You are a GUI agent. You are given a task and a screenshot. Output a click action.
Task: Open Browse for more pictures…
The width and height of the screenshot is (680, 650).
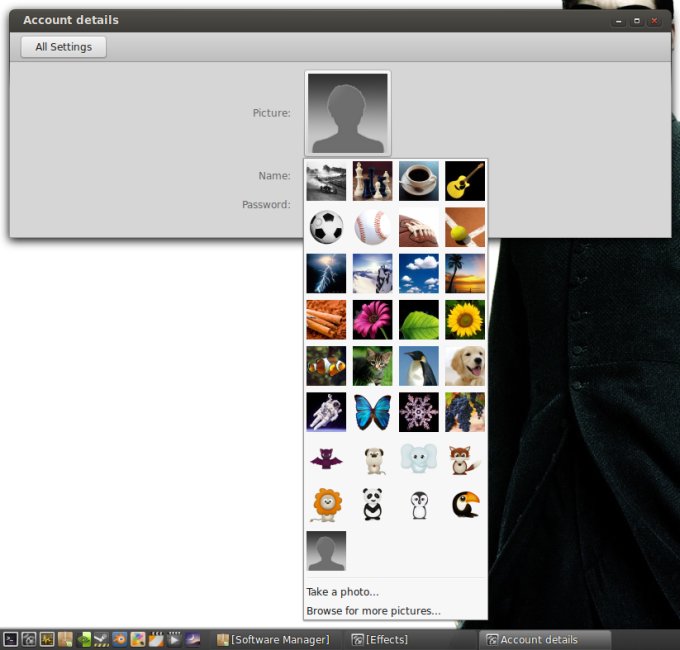(373, 611)
